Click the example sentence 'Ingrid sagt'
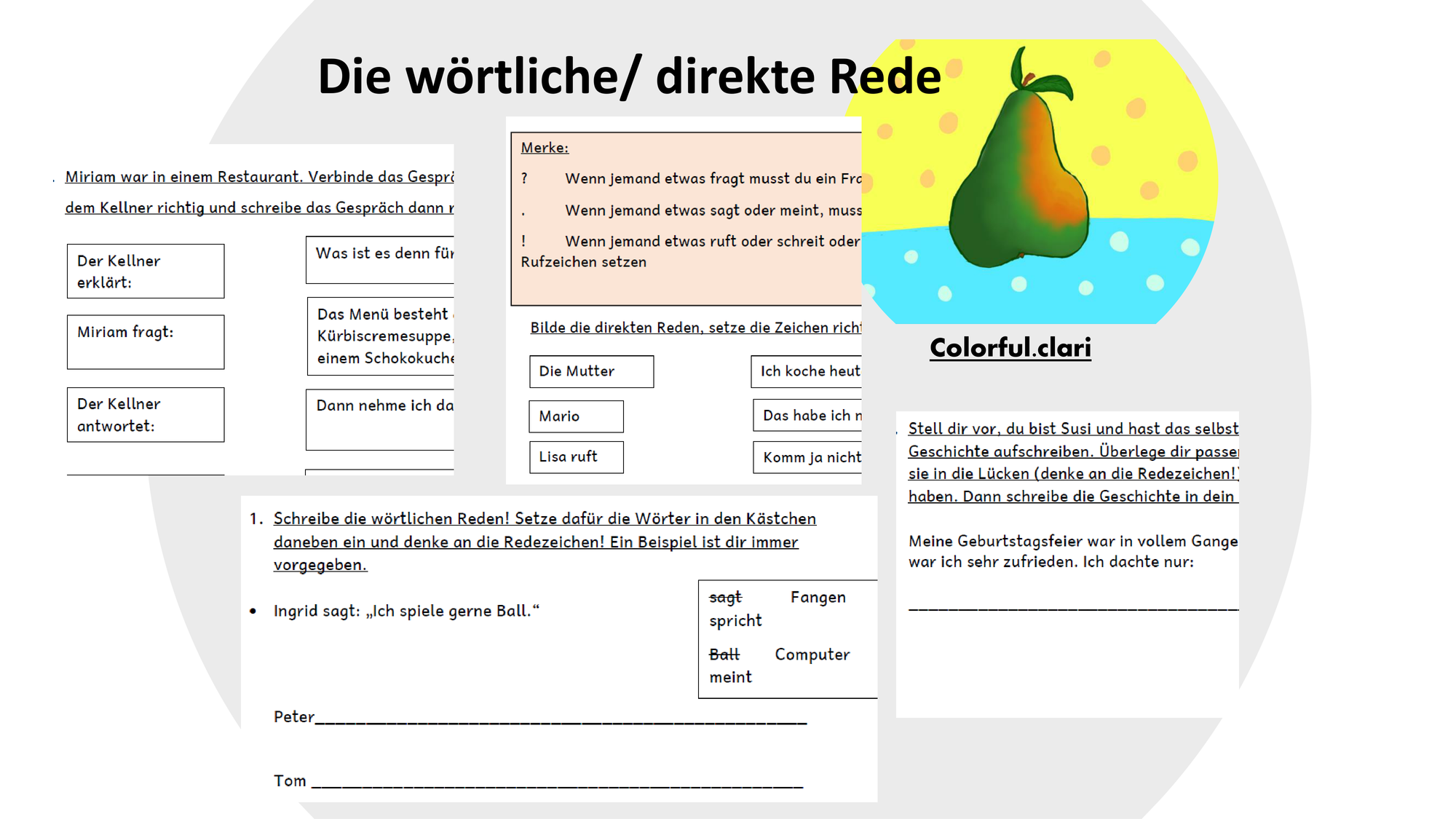1456x819 pixels. 406,611
